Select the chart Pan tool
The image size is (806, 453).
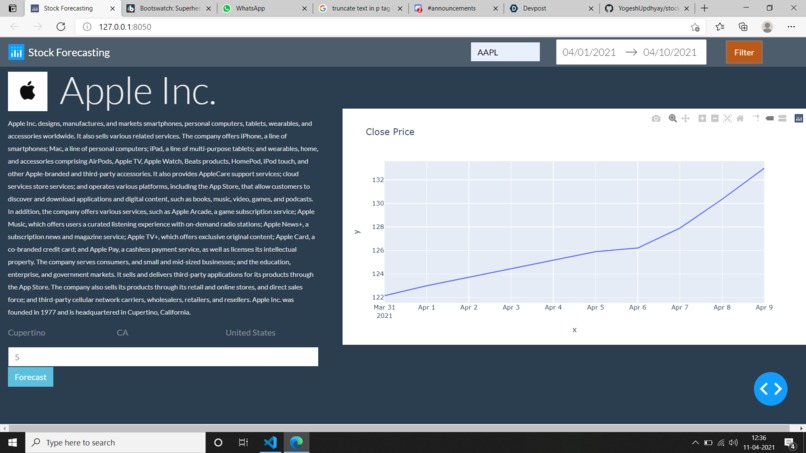click(686, 118)
